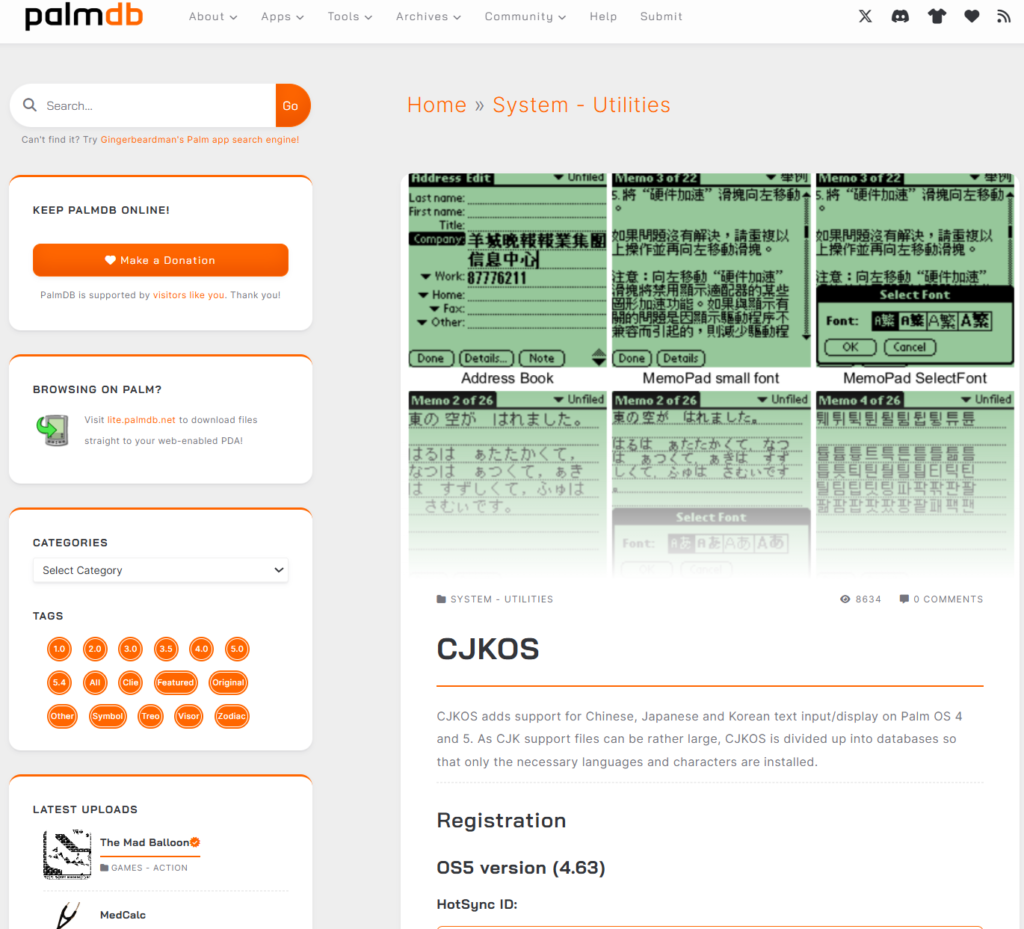Click the palmdb logo
This screenshot has height=929, width=1024.
pyautogui.click(x=84, y=16)
